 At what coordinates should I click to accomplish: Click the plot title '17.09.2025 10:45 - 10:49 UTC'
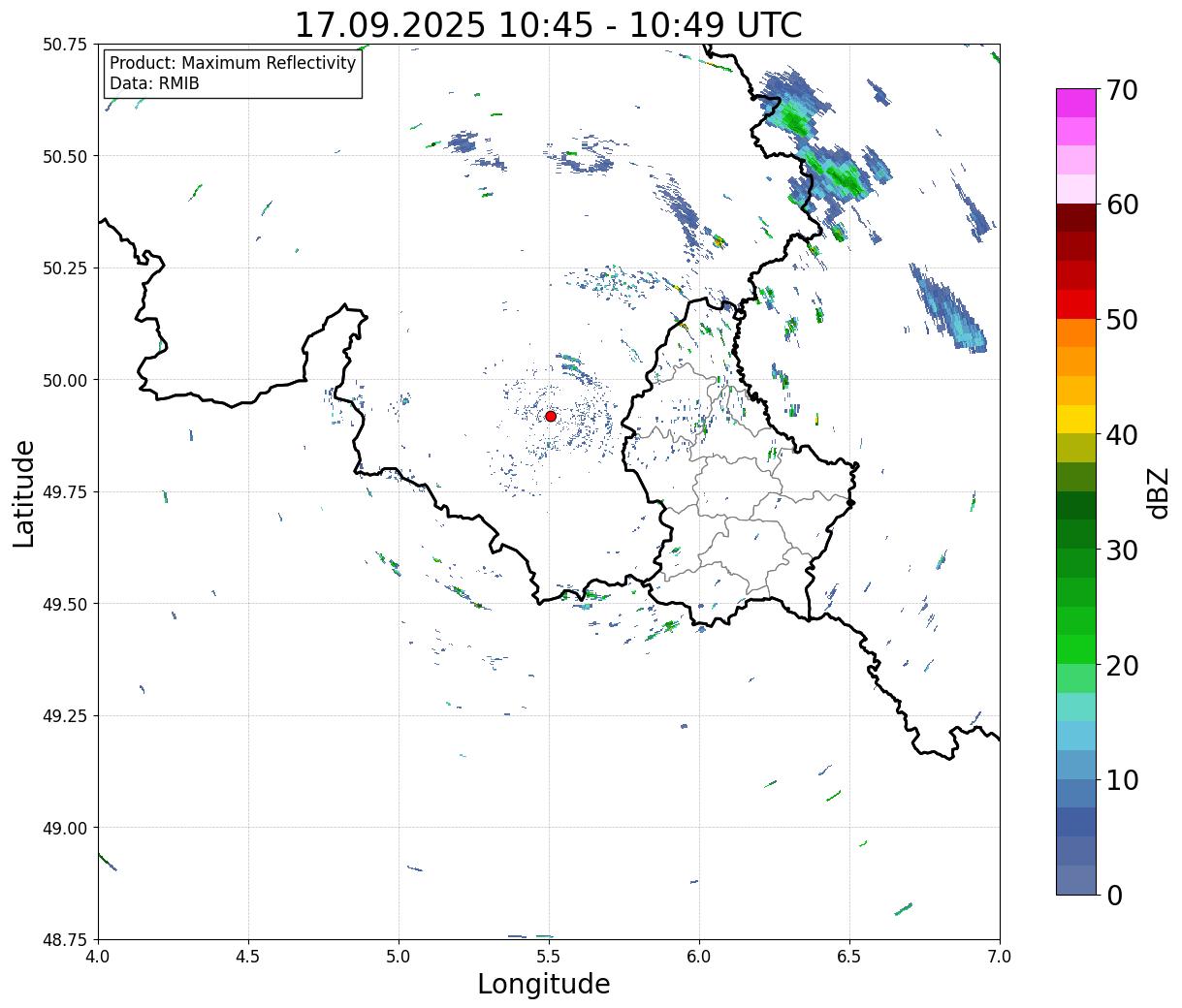pos(548,24)
